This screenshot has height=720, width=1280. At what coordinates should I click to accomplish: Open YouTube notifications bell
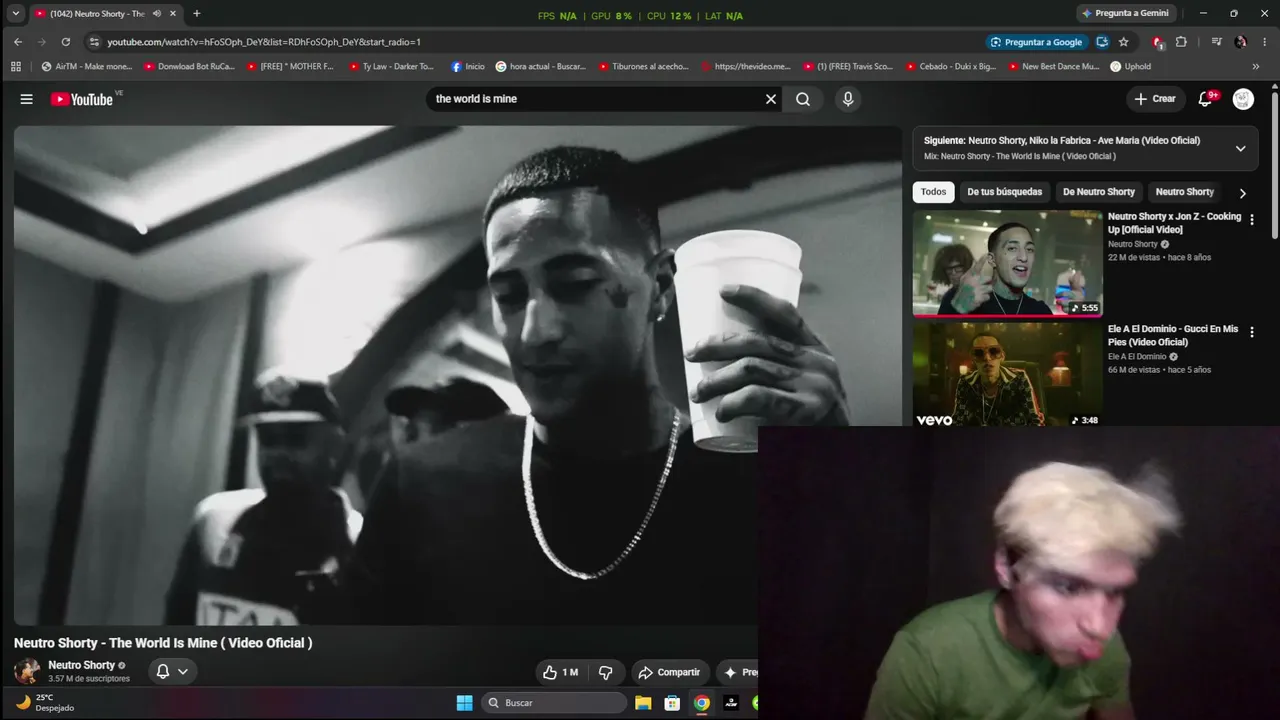point(1206,99)
